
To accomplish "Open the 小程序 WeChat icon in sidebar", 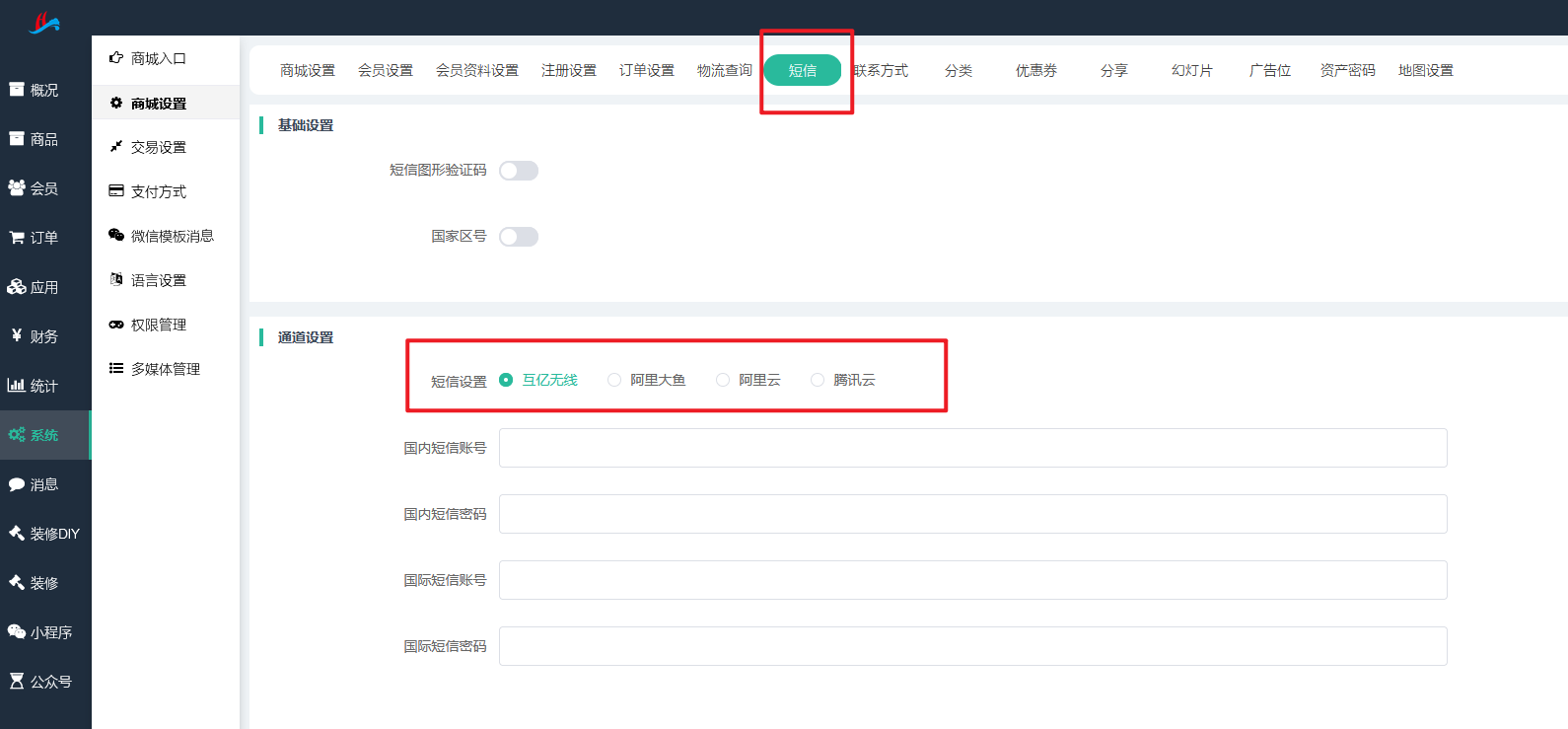I will point(17,631).
